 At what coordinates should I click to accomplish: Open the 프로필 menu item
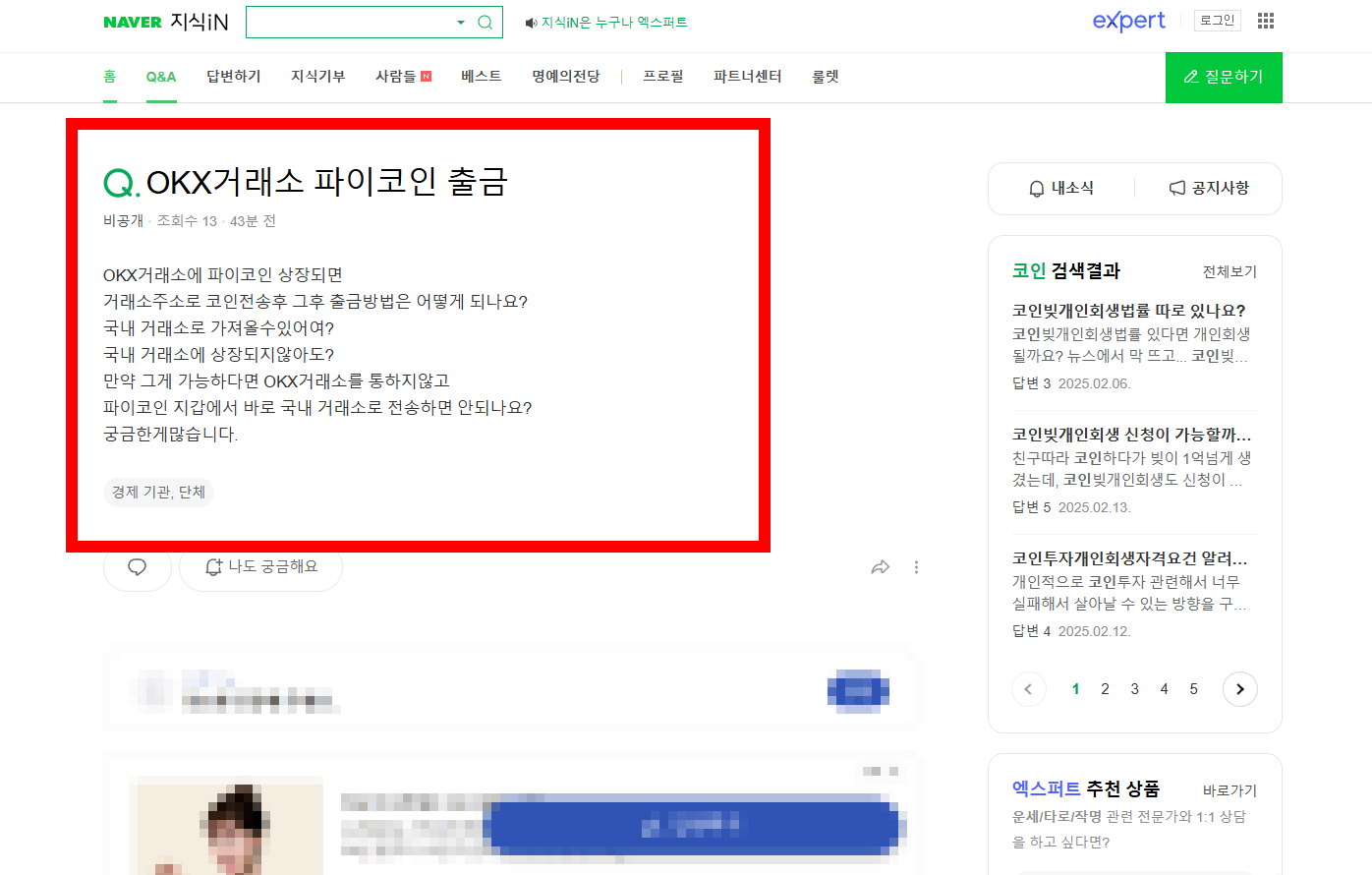pos(663,77)
